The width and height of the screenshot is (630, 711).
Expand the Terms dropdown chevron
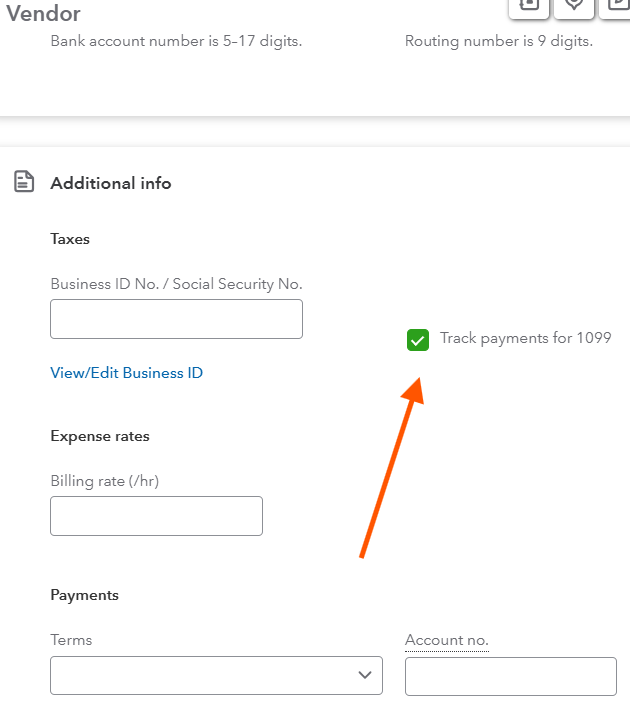click(364, 675)
